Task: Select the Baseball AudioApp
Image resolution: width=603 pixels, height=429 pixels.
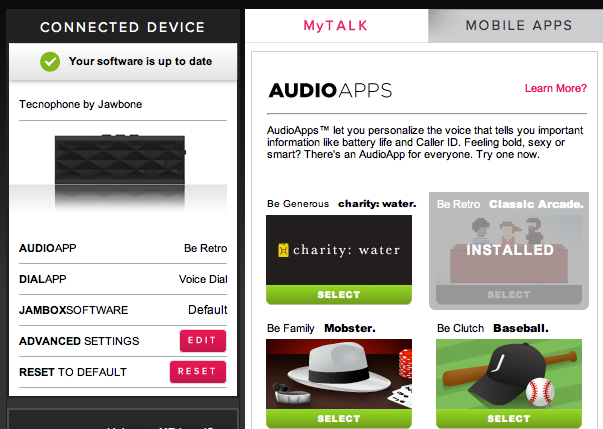Action: click(509, 418)
